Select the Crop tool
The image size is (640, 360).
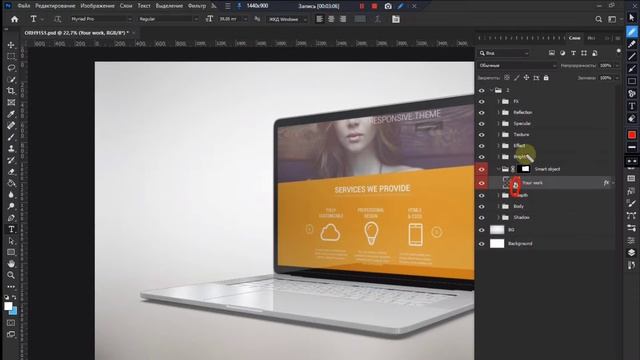pos(11,91)
